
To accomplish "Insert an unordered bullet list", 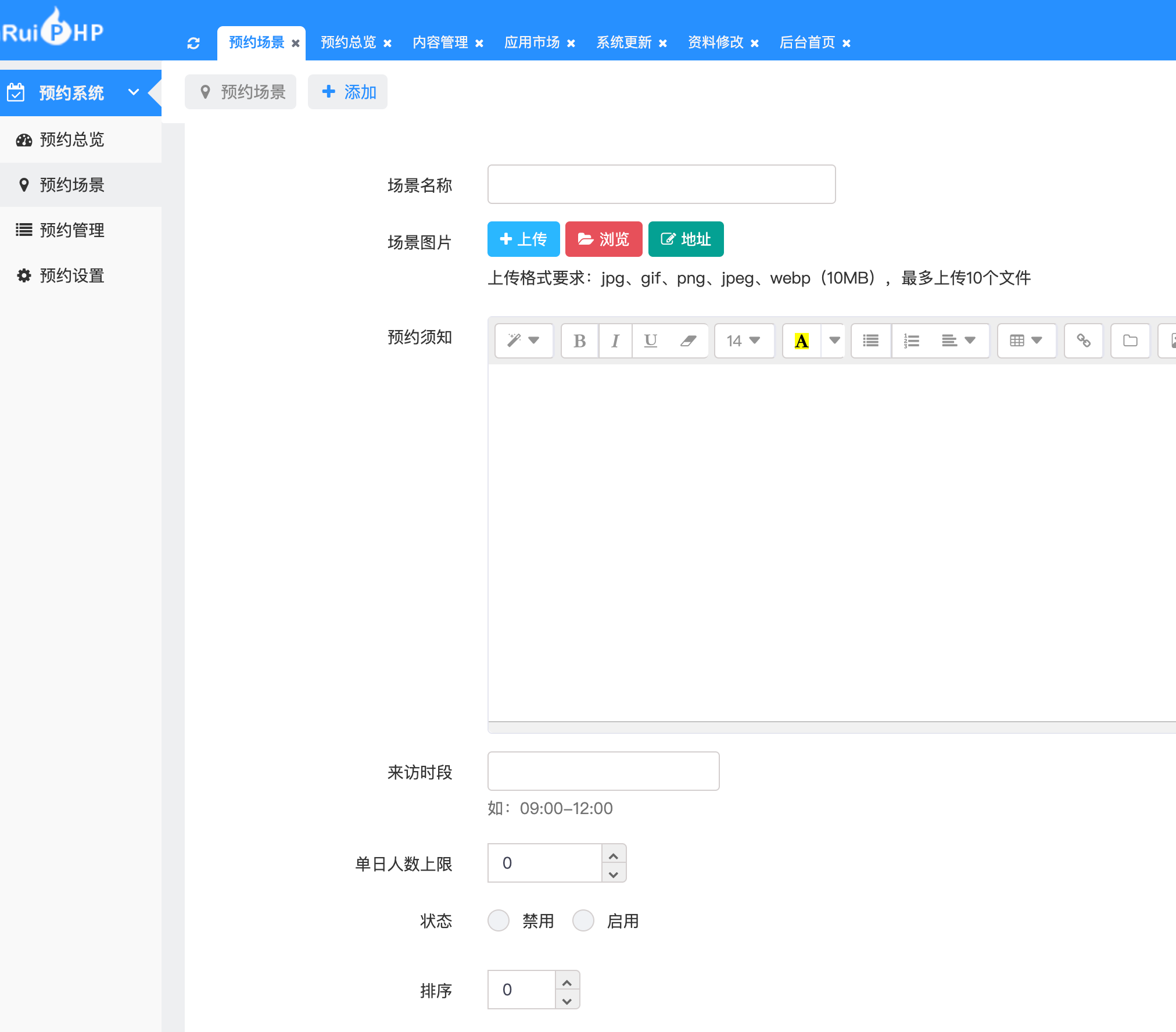I will pos(870,341).
